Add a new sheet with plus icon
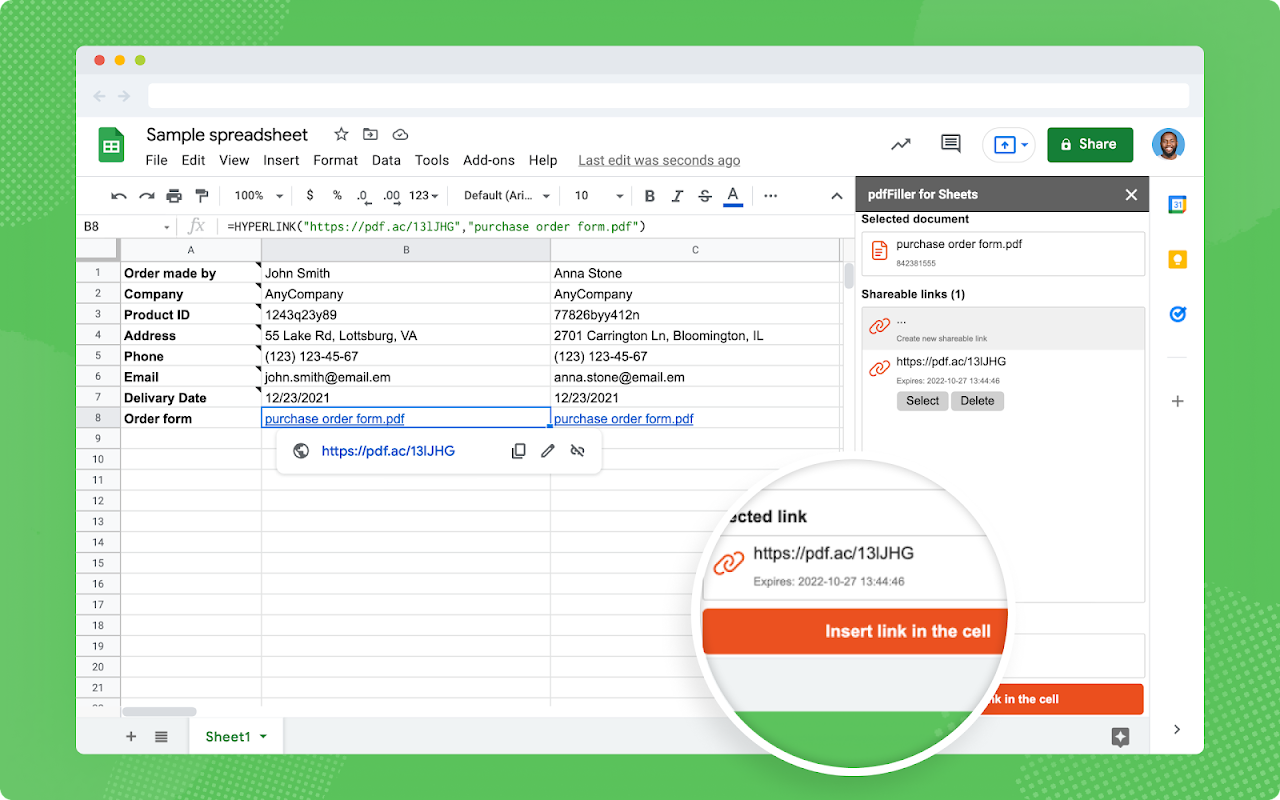The width and height of the screenshot is (1280, 800). click(x=131, y=737)
